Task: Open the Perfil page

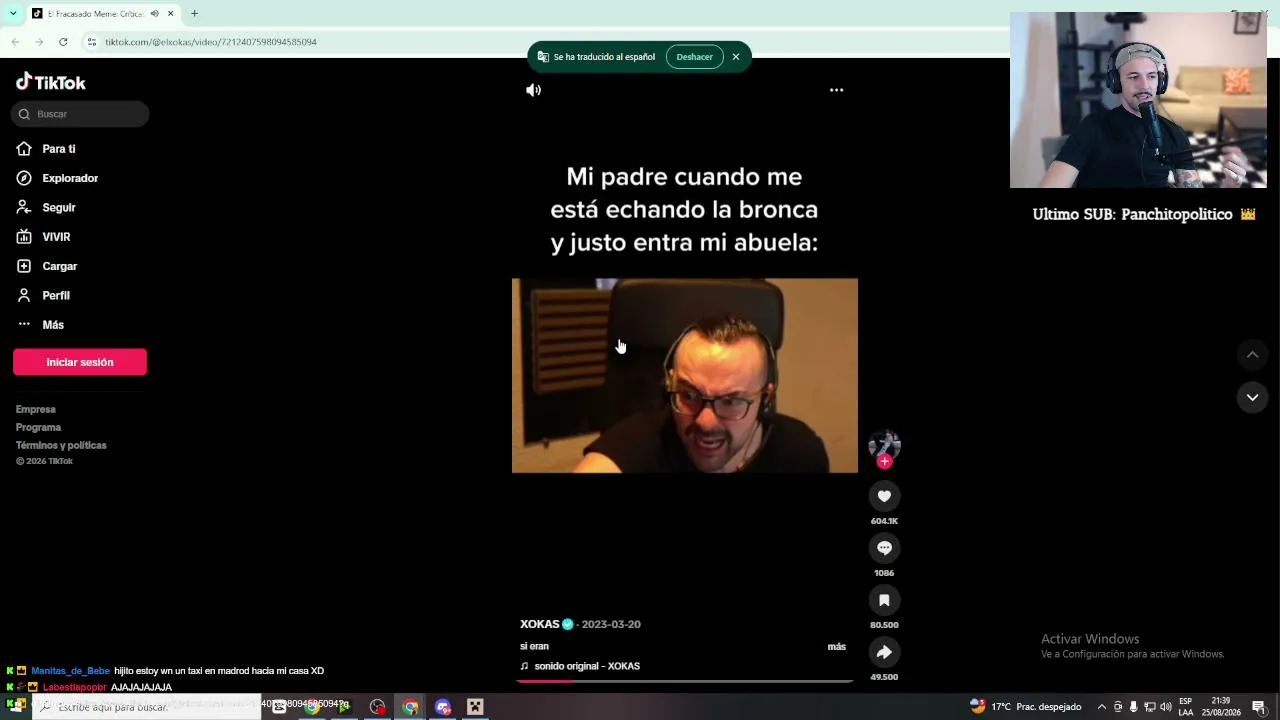Action: (43, 295)
